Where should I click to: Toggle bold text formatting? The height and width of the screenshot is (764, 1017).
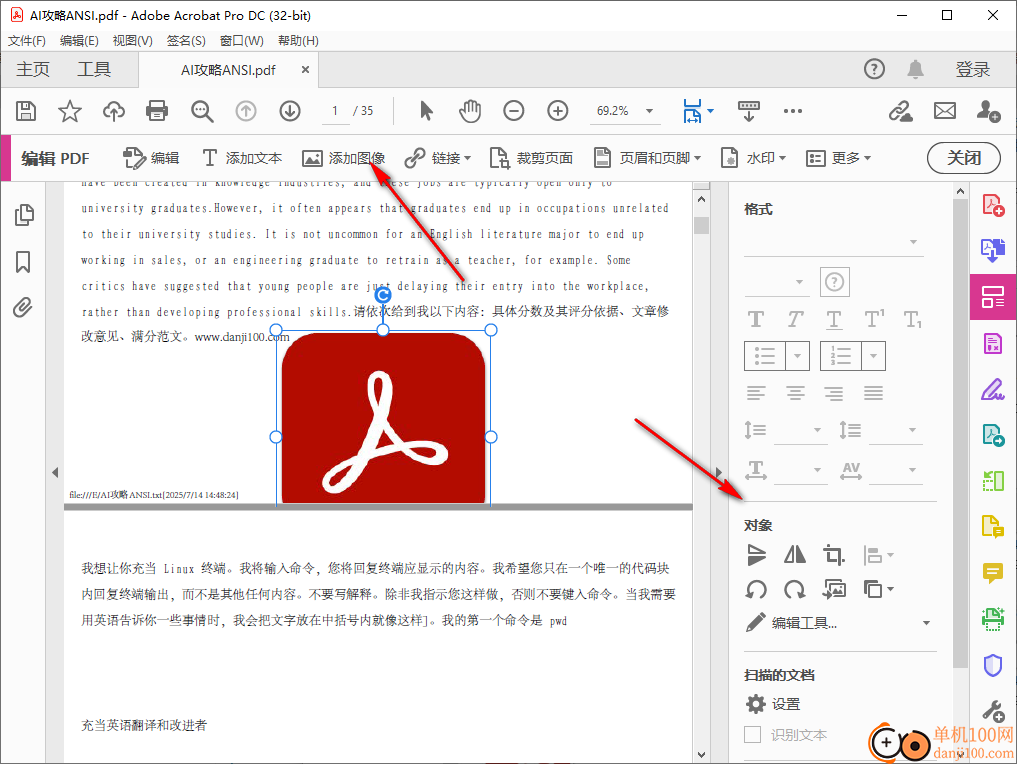(x=756, y=319)
